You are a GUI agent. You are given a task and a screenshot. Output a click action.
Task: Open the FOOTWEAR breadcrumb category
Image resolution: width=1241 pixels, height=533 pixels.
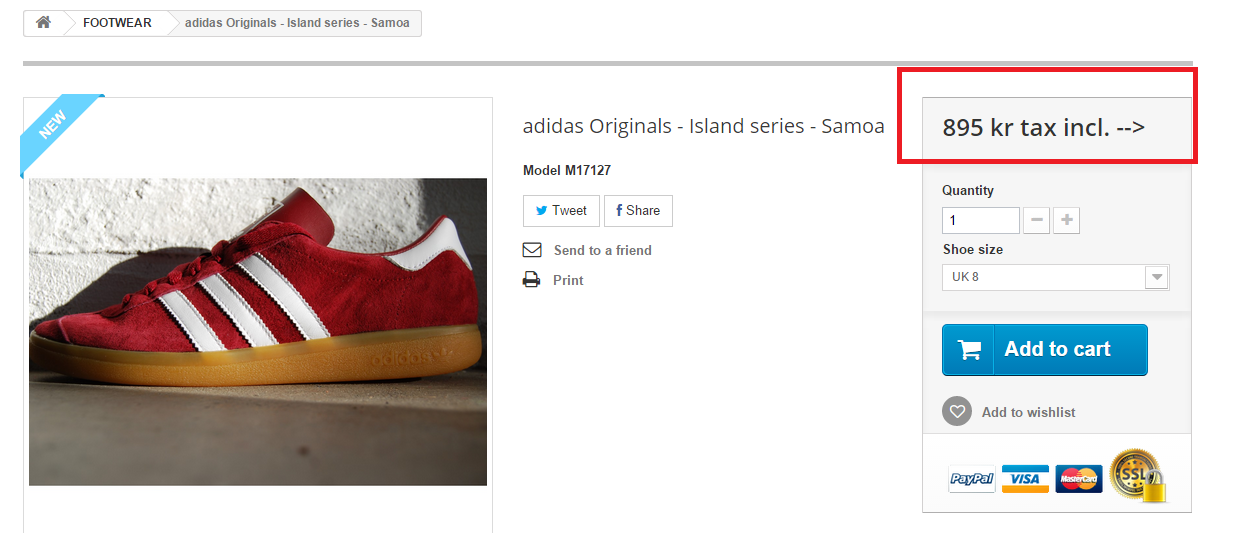tap(117, 23)
